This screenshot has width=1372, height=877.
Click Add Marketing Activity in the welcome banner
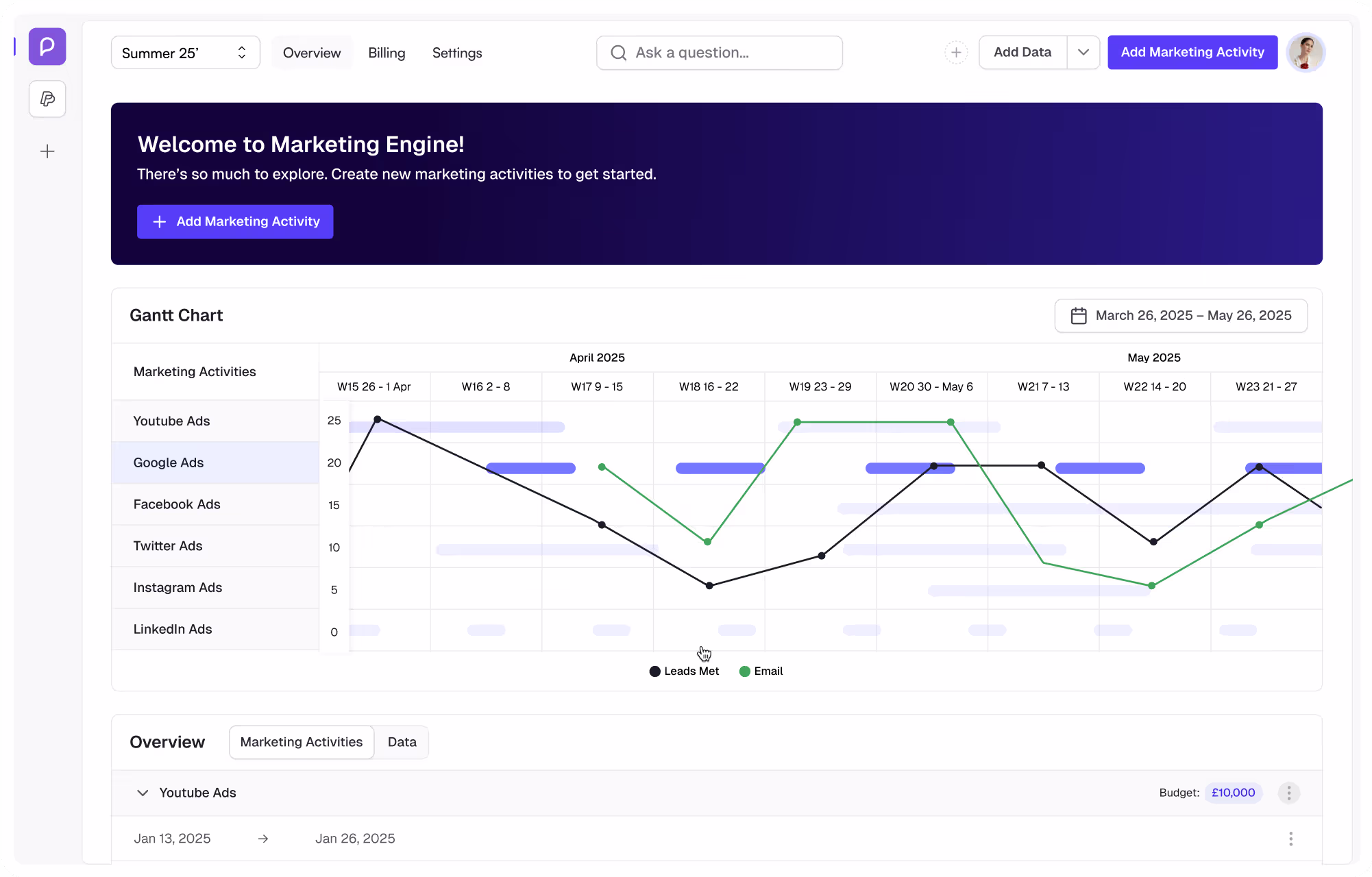pos(235,221)
